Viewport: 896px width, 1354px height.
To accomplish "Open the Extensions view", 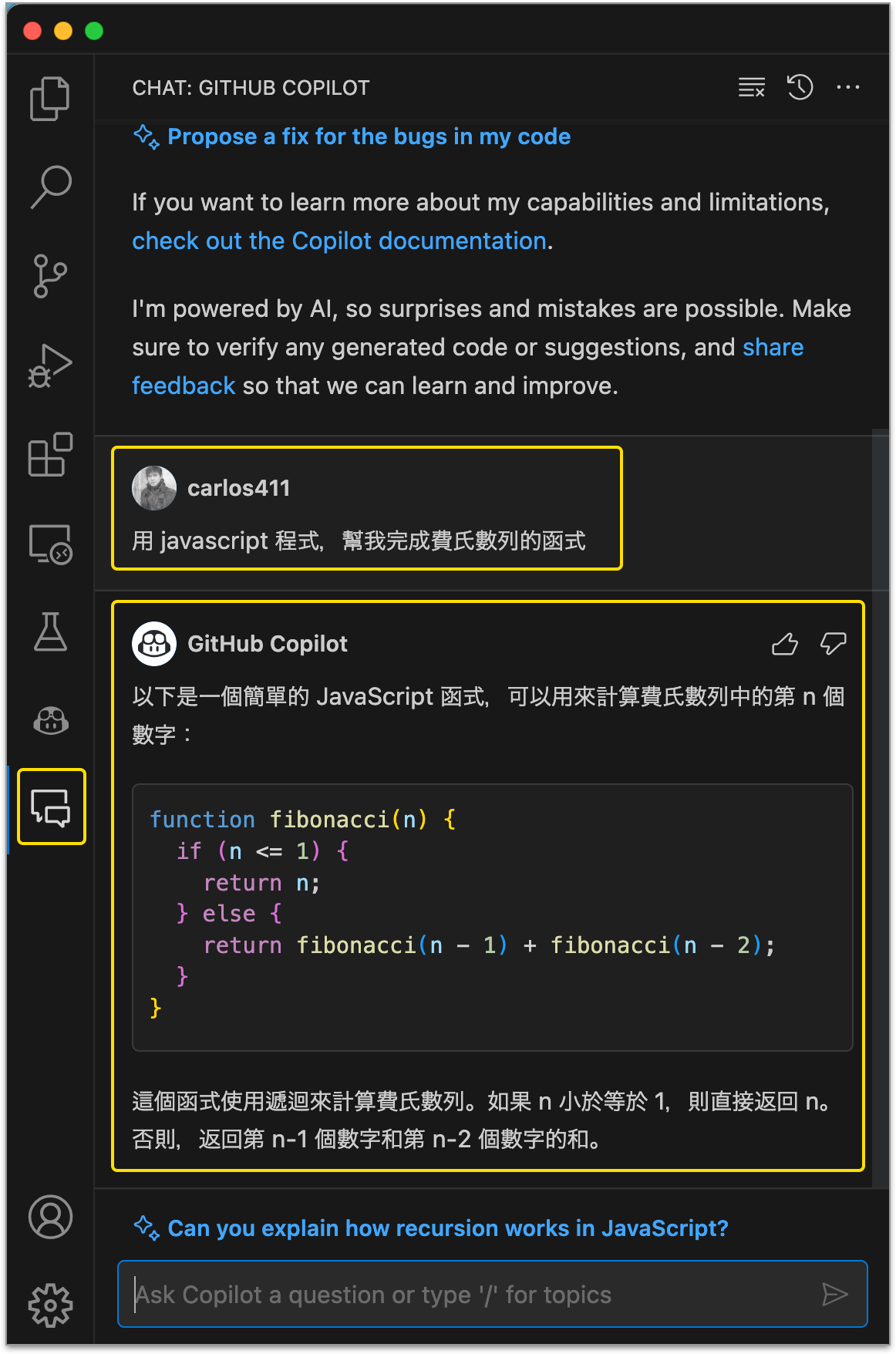I will tap(50, 455).
